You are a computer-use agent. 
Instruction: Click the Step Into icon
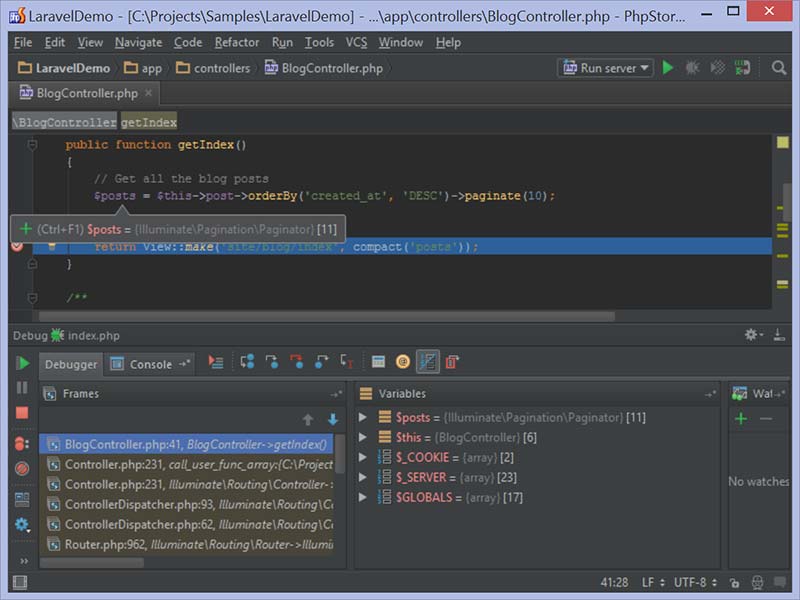coord(272,362)
